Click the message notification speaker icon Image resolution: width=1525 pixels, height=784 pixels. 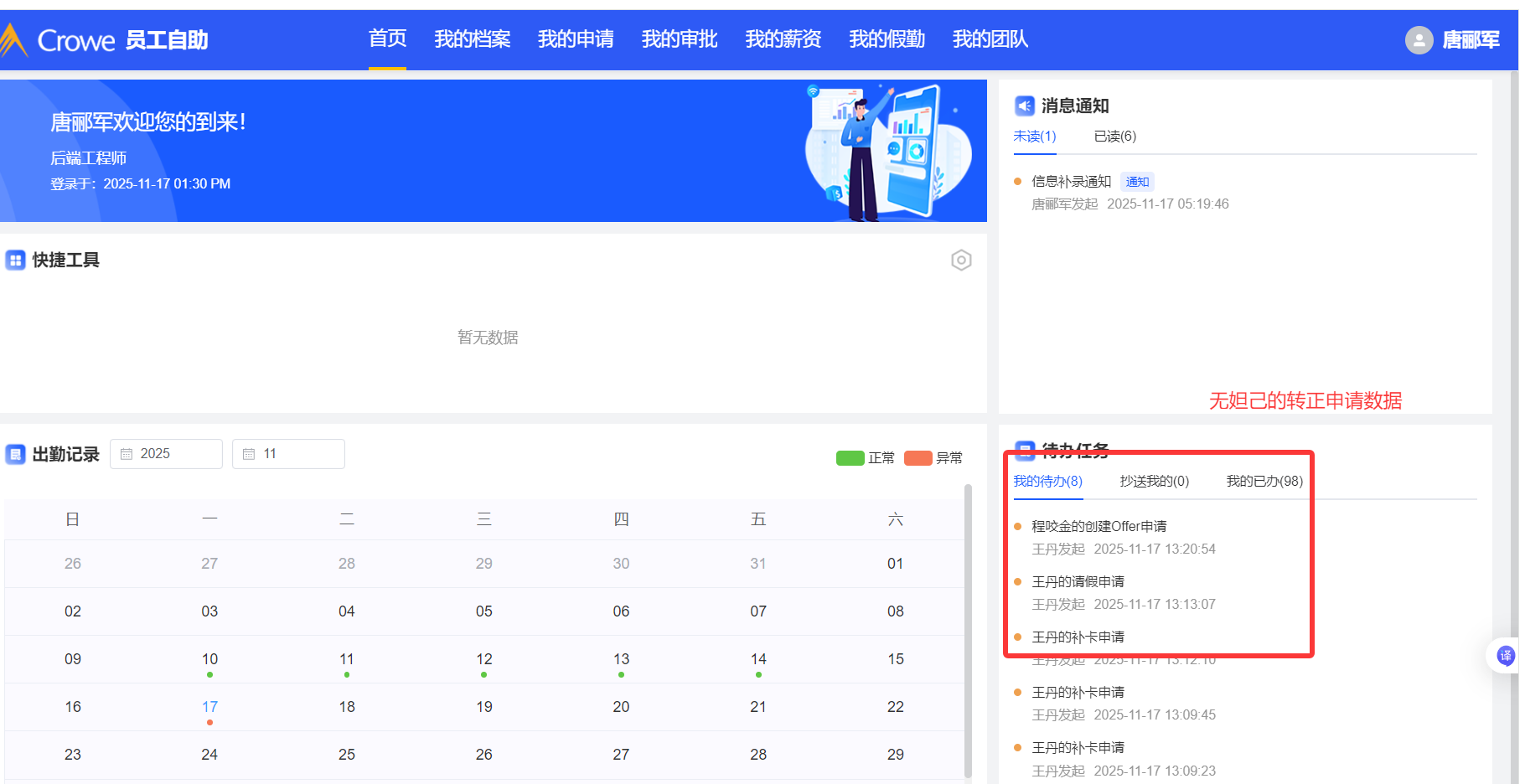[x=1024, y=106]
